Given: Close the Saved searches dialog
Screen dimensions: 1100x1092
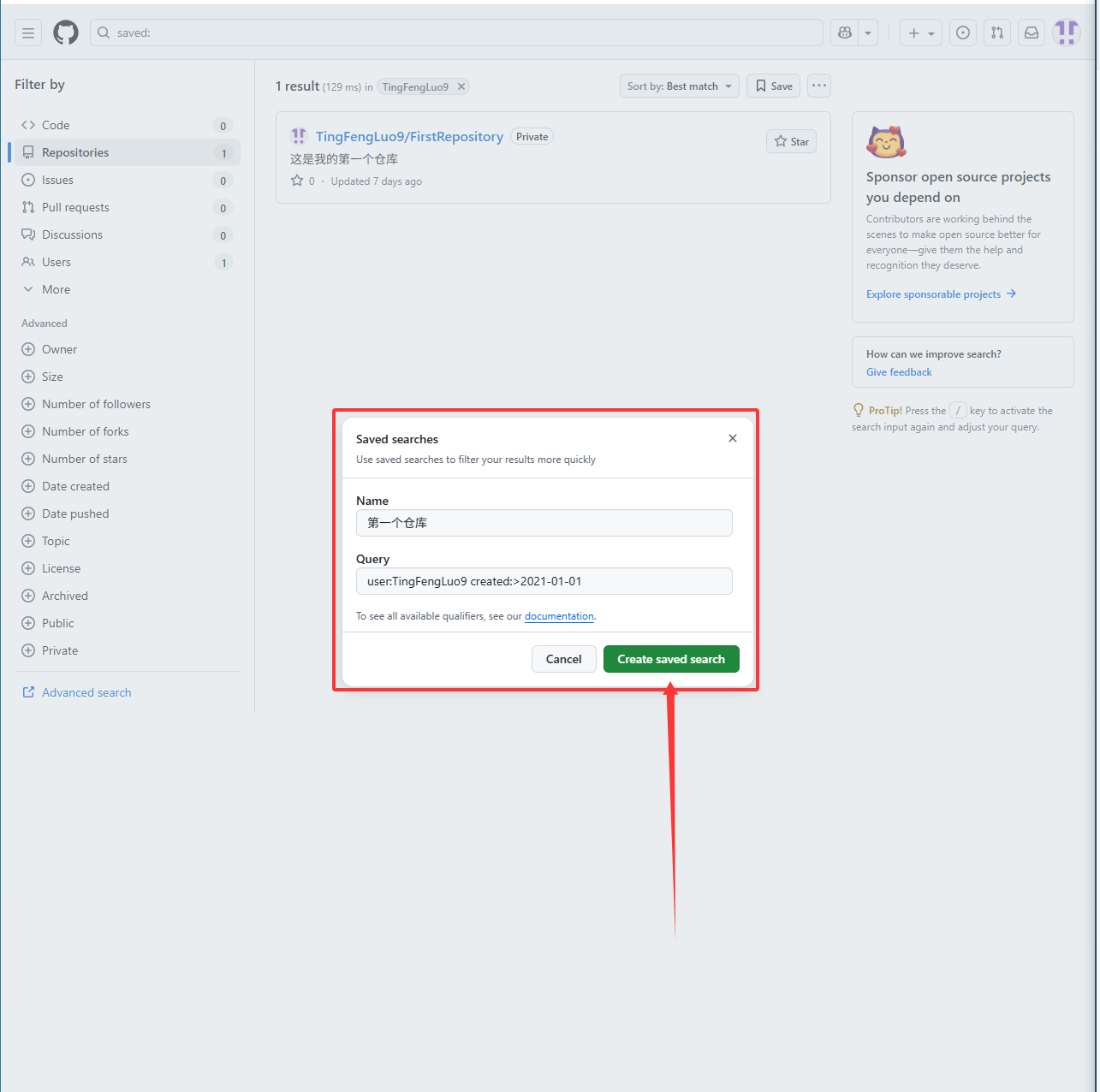Looking at the screenshot, I should (x=733, y=438).
